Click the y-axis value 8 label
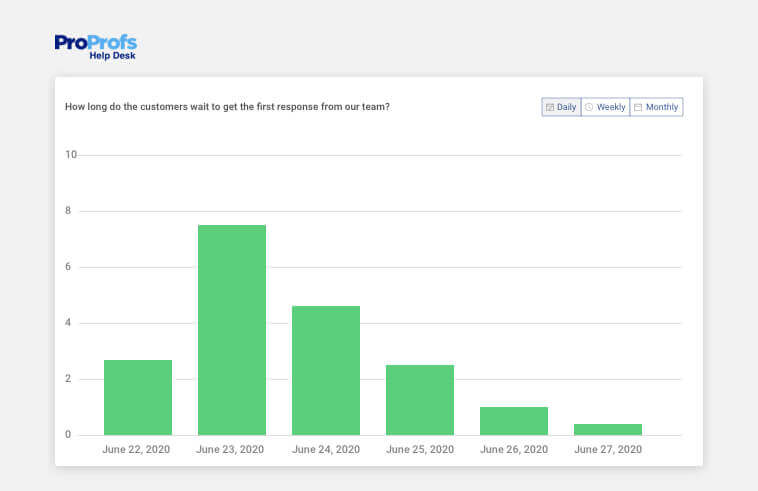758x491 pixels. pos(69,211)
